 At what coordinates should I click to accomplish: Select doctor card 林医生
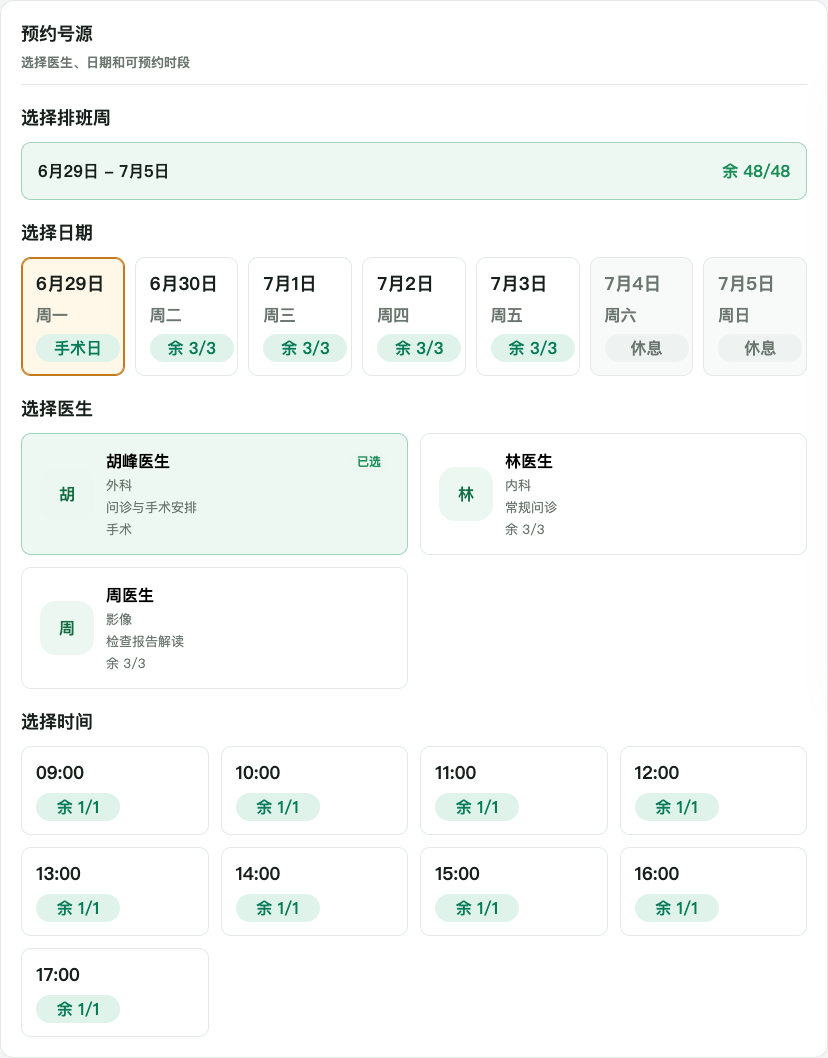pos(613,494)
